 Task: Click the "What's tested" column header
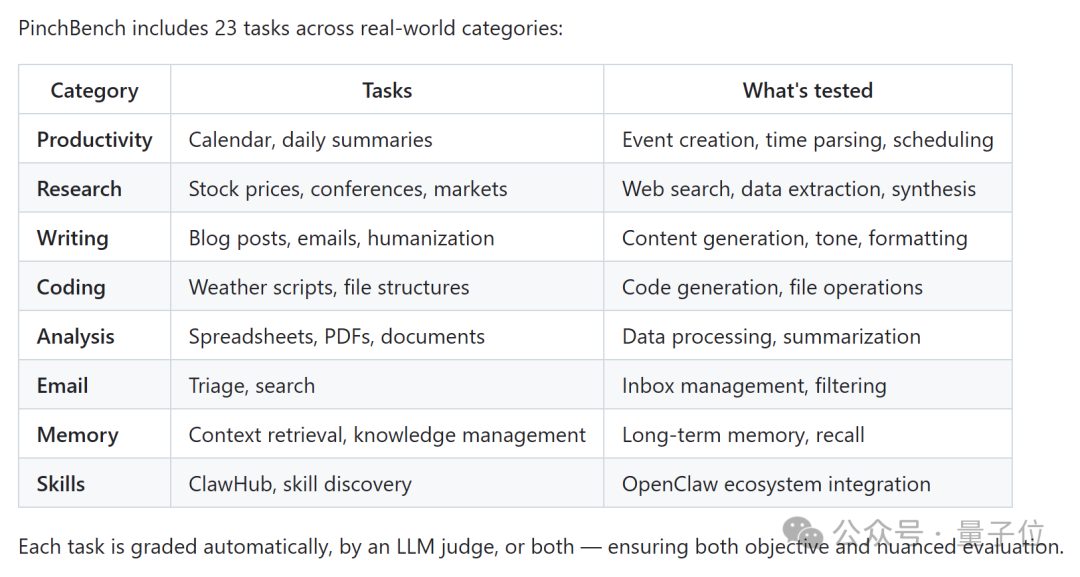click(x=807, y=91)
